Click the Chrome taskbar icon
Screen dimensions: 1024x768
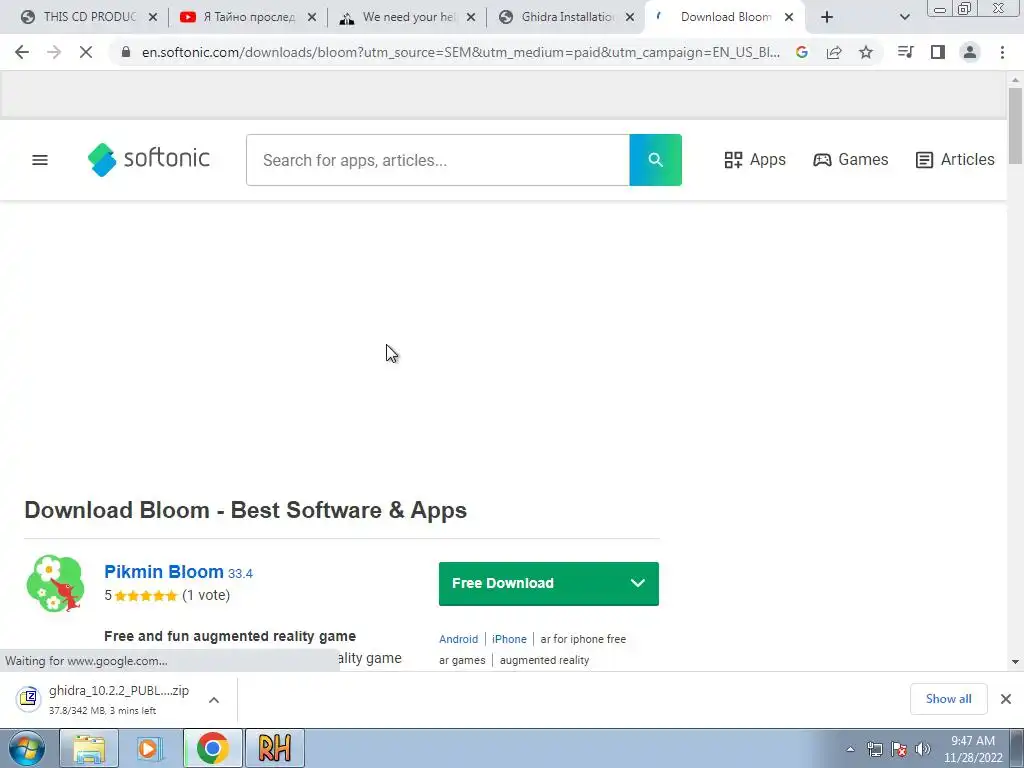[x=212, y=748]
